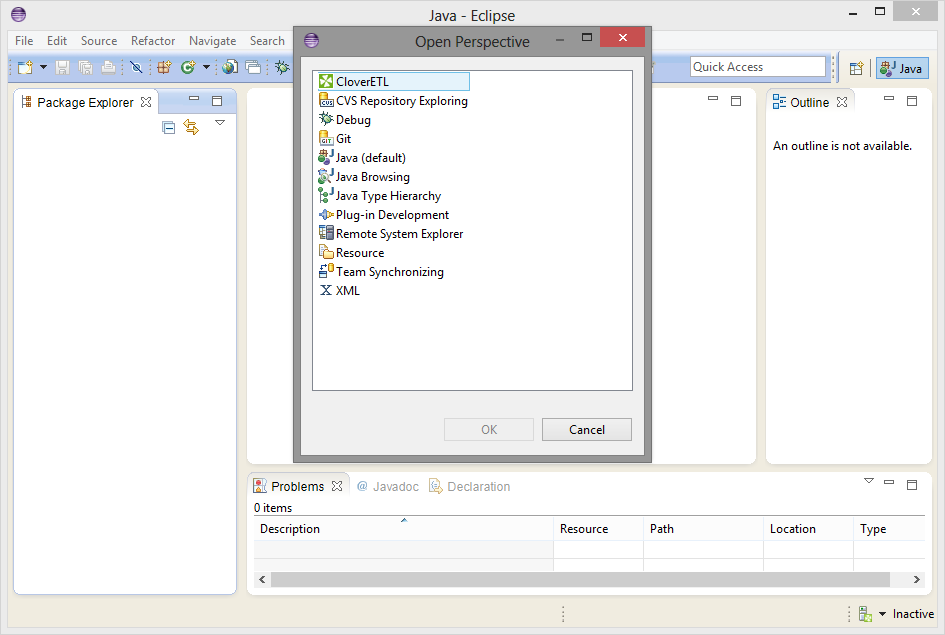Viewport: 945px width, 635px height.
Task: Open the Edit menu
Action: tap(57, 41)
